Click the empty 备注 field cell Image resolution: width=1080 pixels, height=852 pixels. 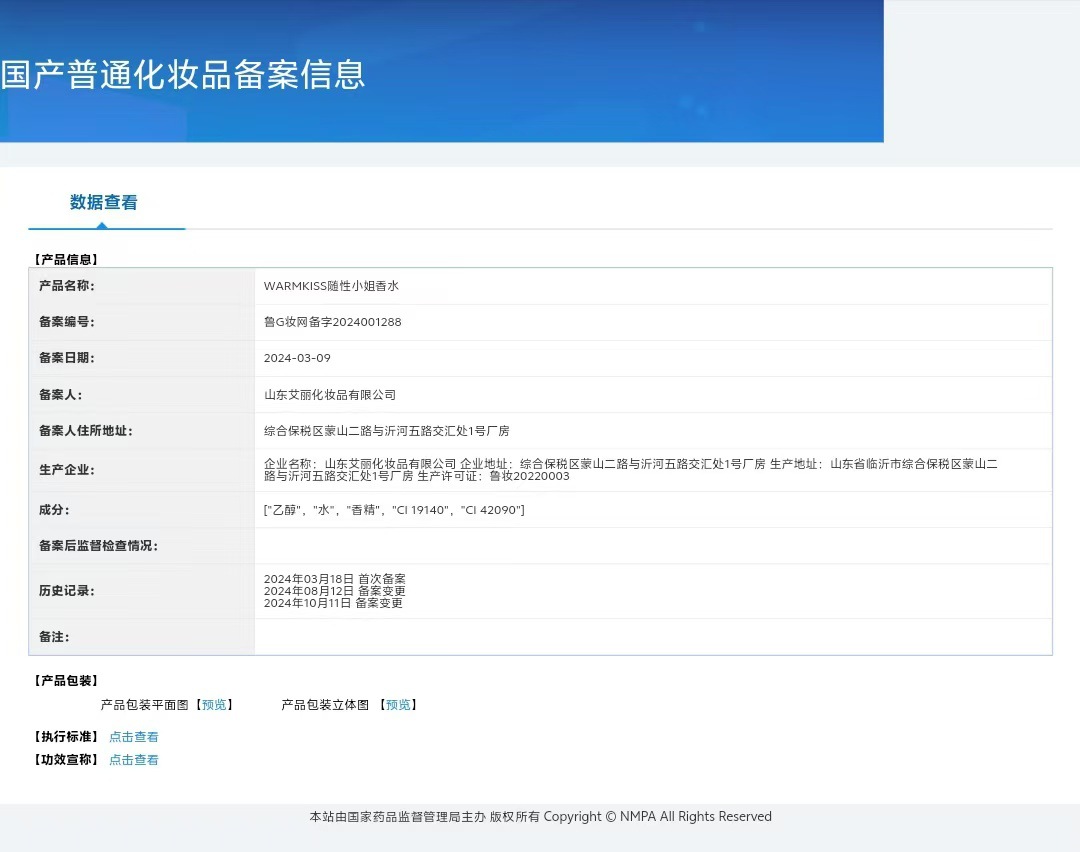(653, 637)
